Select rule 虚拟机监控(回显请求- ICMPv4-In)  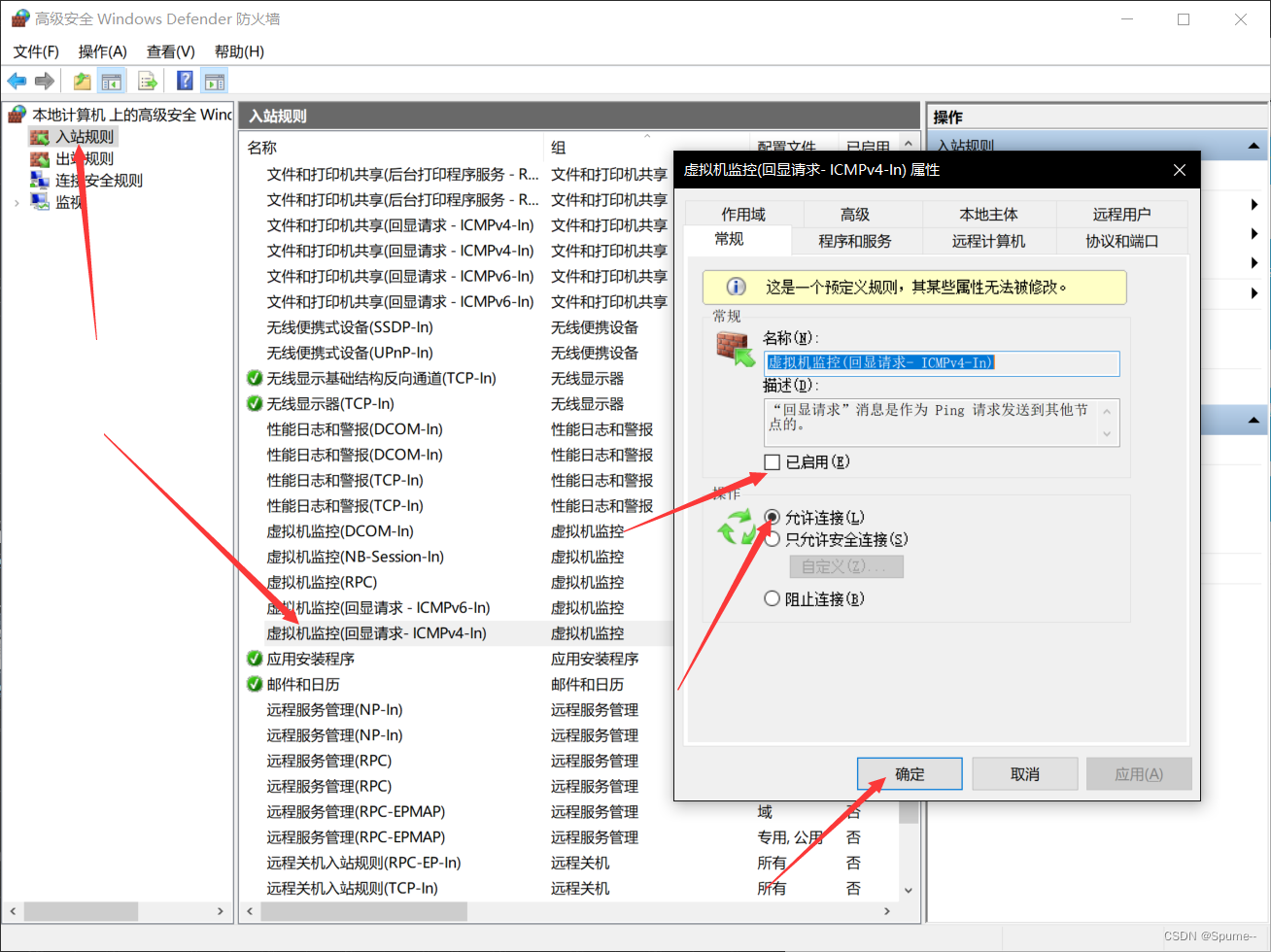377,633
